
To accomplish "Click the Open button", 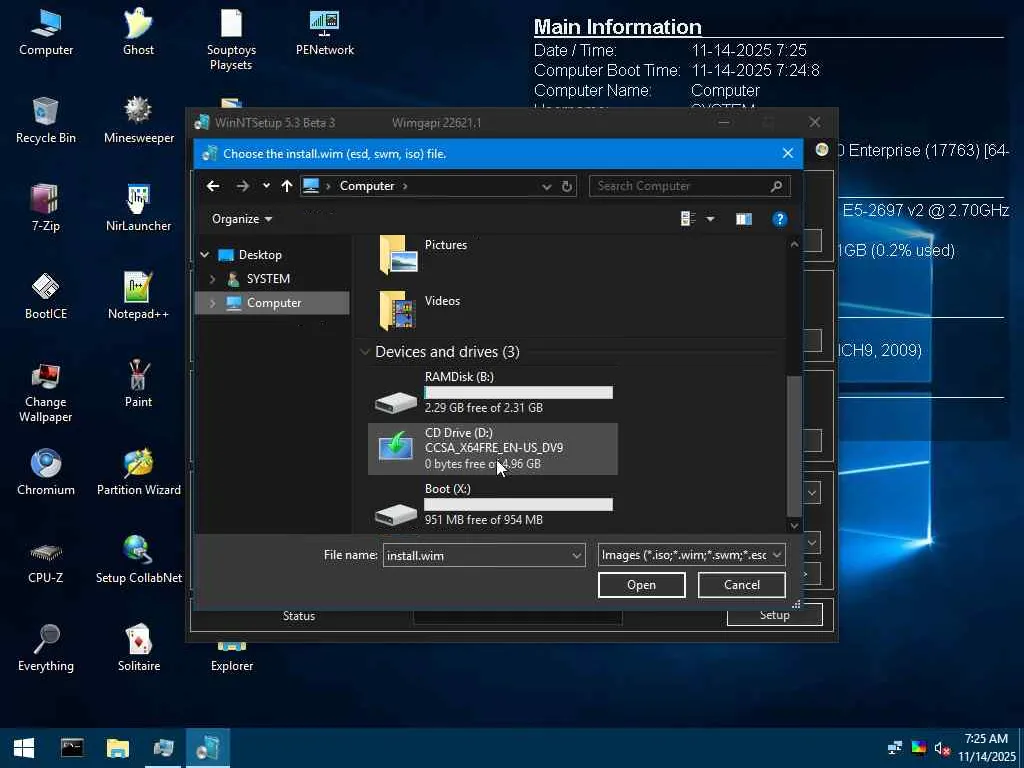I will pos(641,585).
